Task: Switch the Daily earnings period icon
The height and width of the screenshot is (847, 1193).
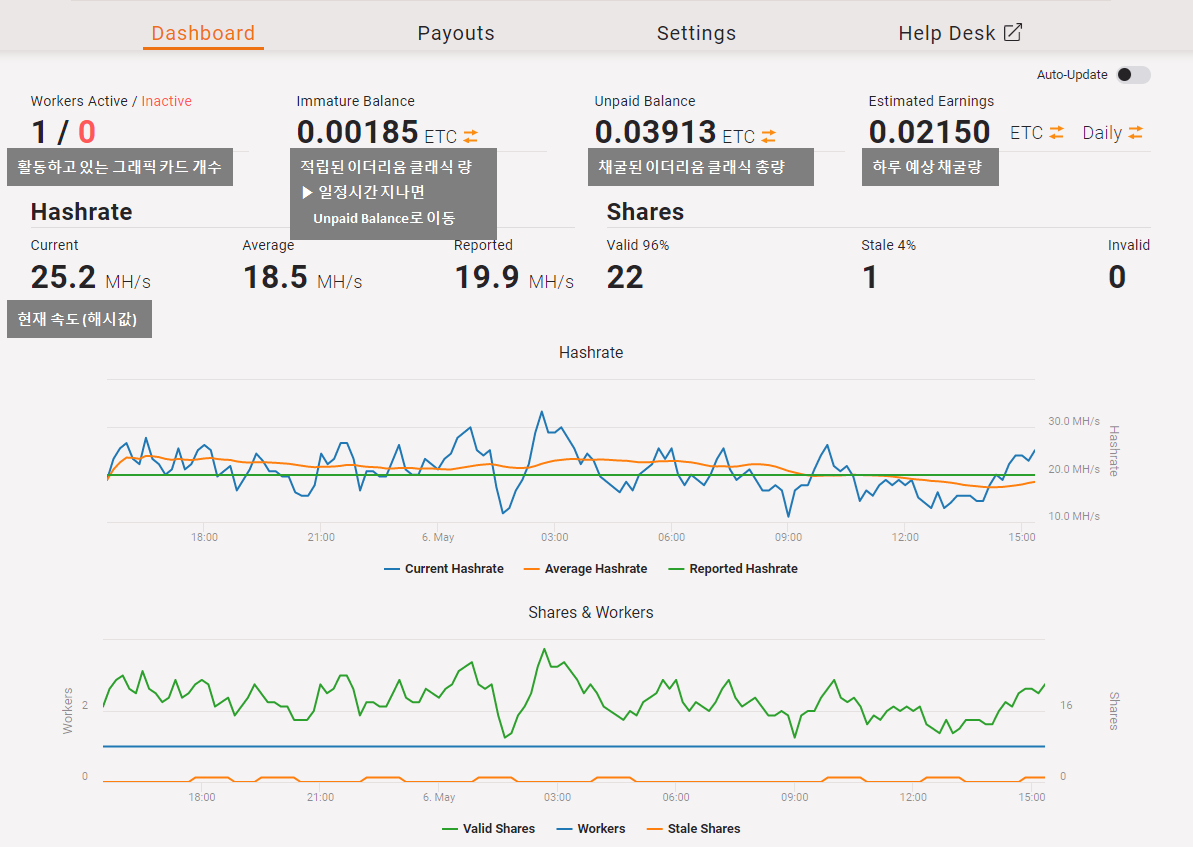Action: pos(1135,132)
